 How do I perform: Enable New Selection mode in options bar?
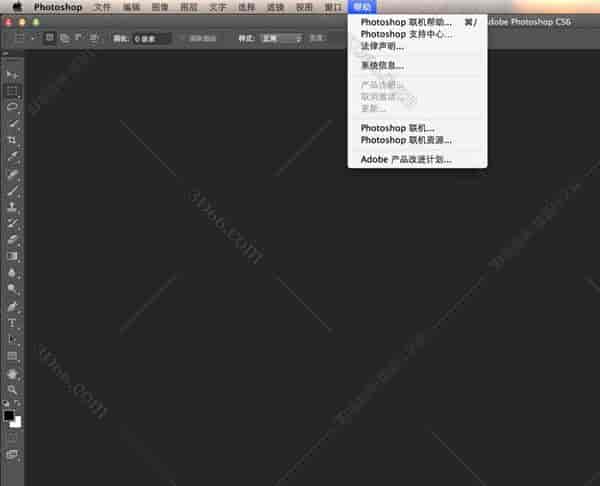50,38
